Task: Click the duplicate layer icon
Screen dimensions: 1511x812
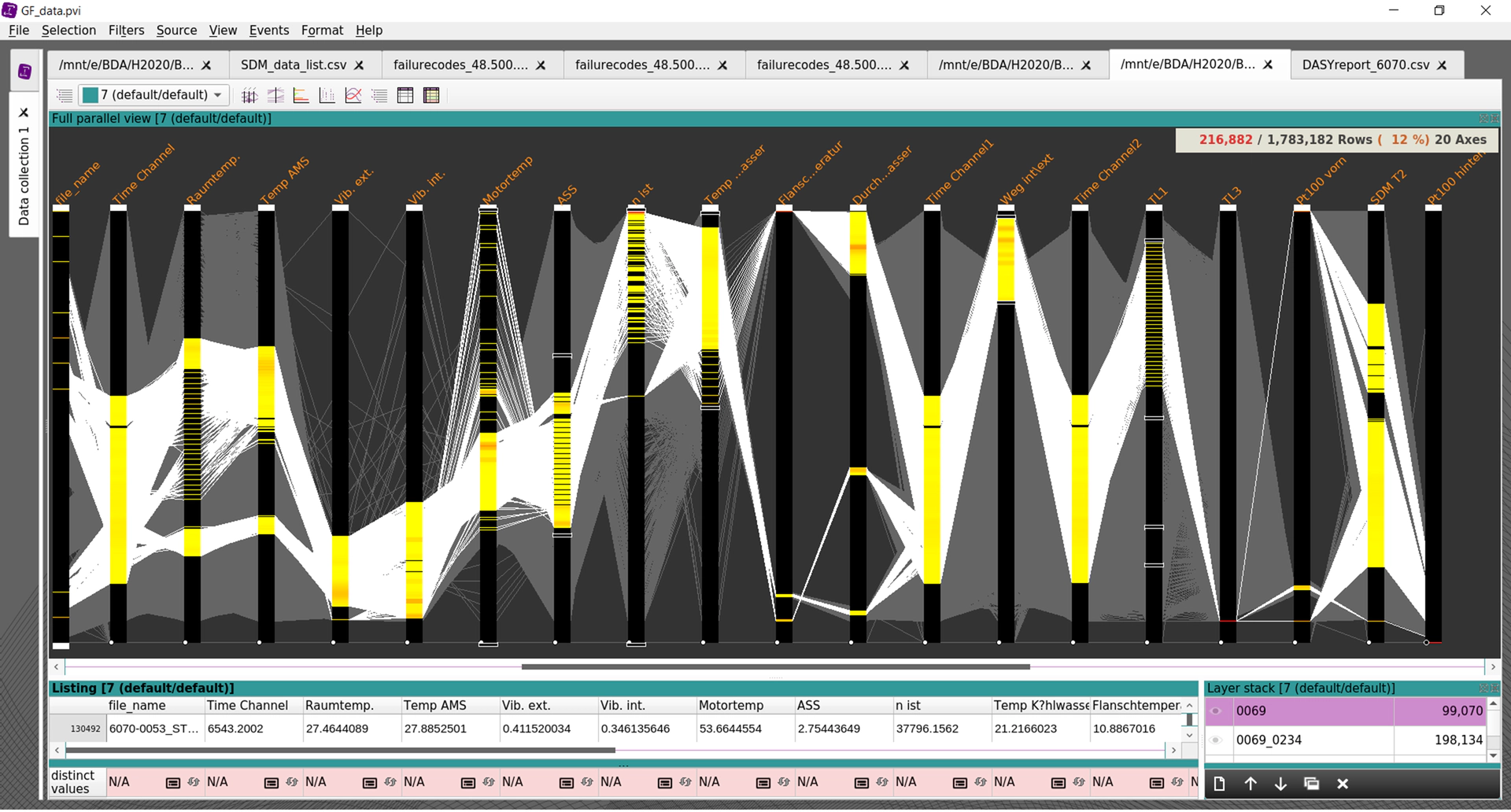Action: (1311, 784)
